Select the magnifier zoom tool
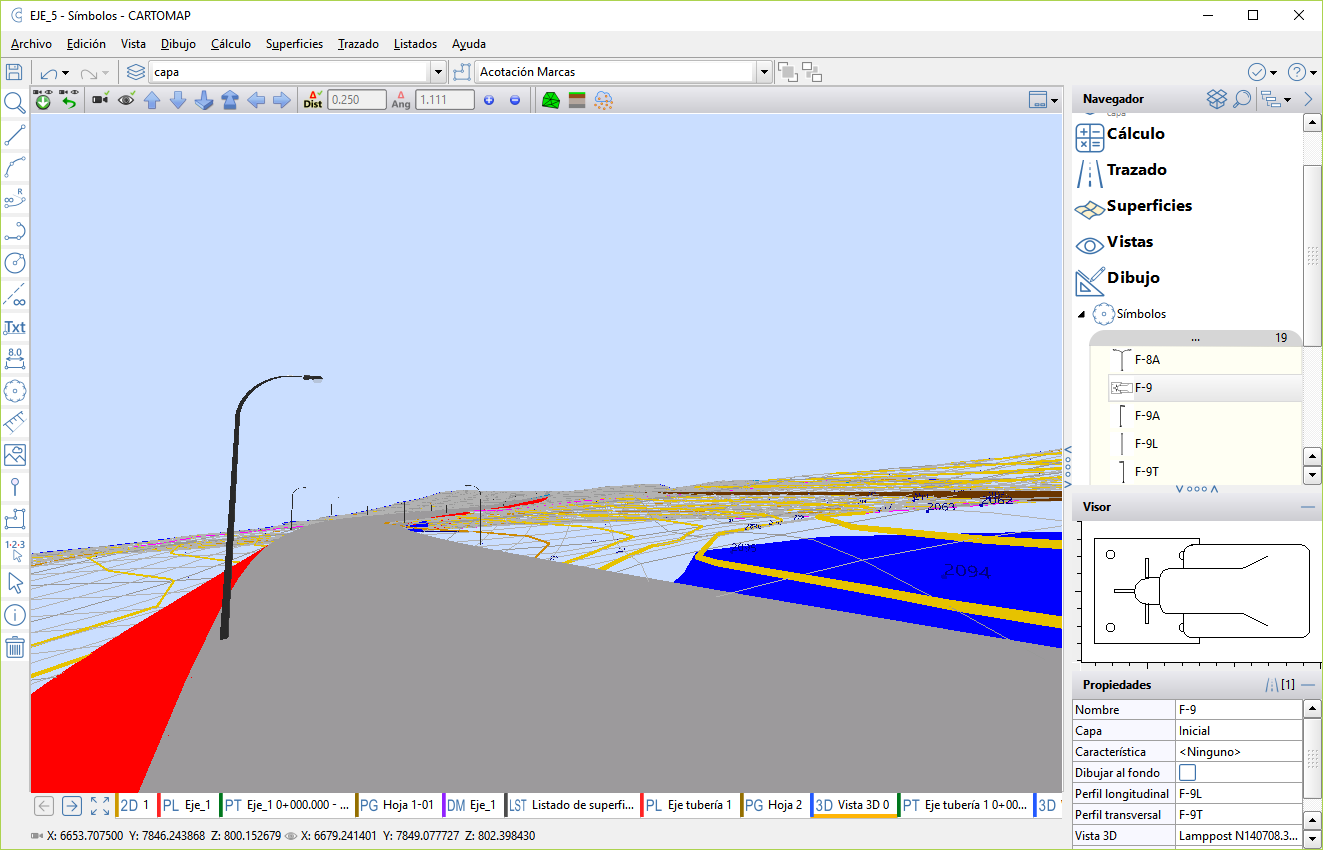Viewport: 1323px width, 850px height. 14,103
